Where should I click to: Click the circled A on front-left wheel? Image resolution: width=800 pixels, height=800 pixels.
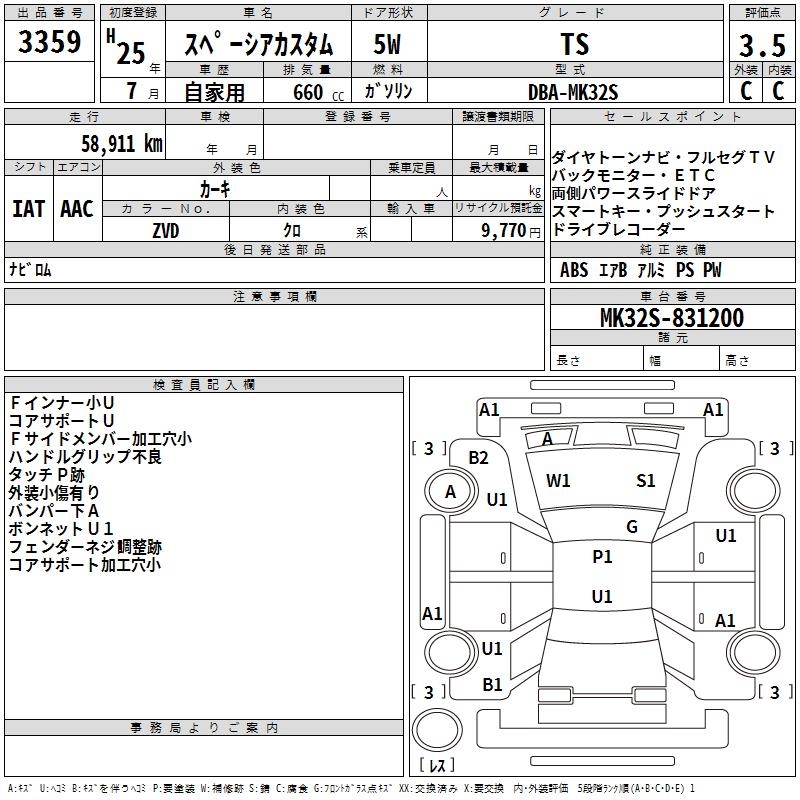point(450,491)
